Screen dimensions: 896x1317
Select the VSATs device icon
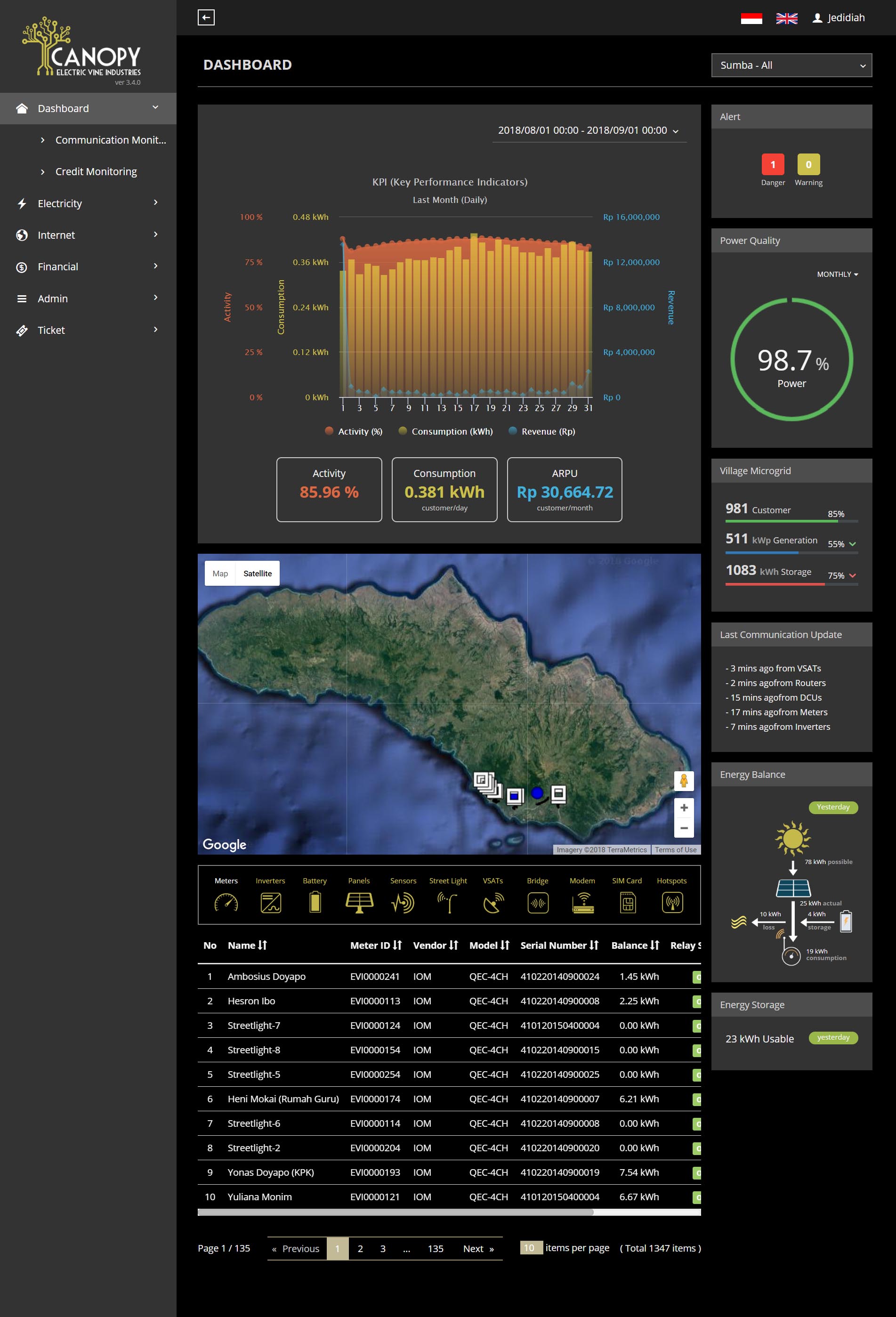pos(493,902)
